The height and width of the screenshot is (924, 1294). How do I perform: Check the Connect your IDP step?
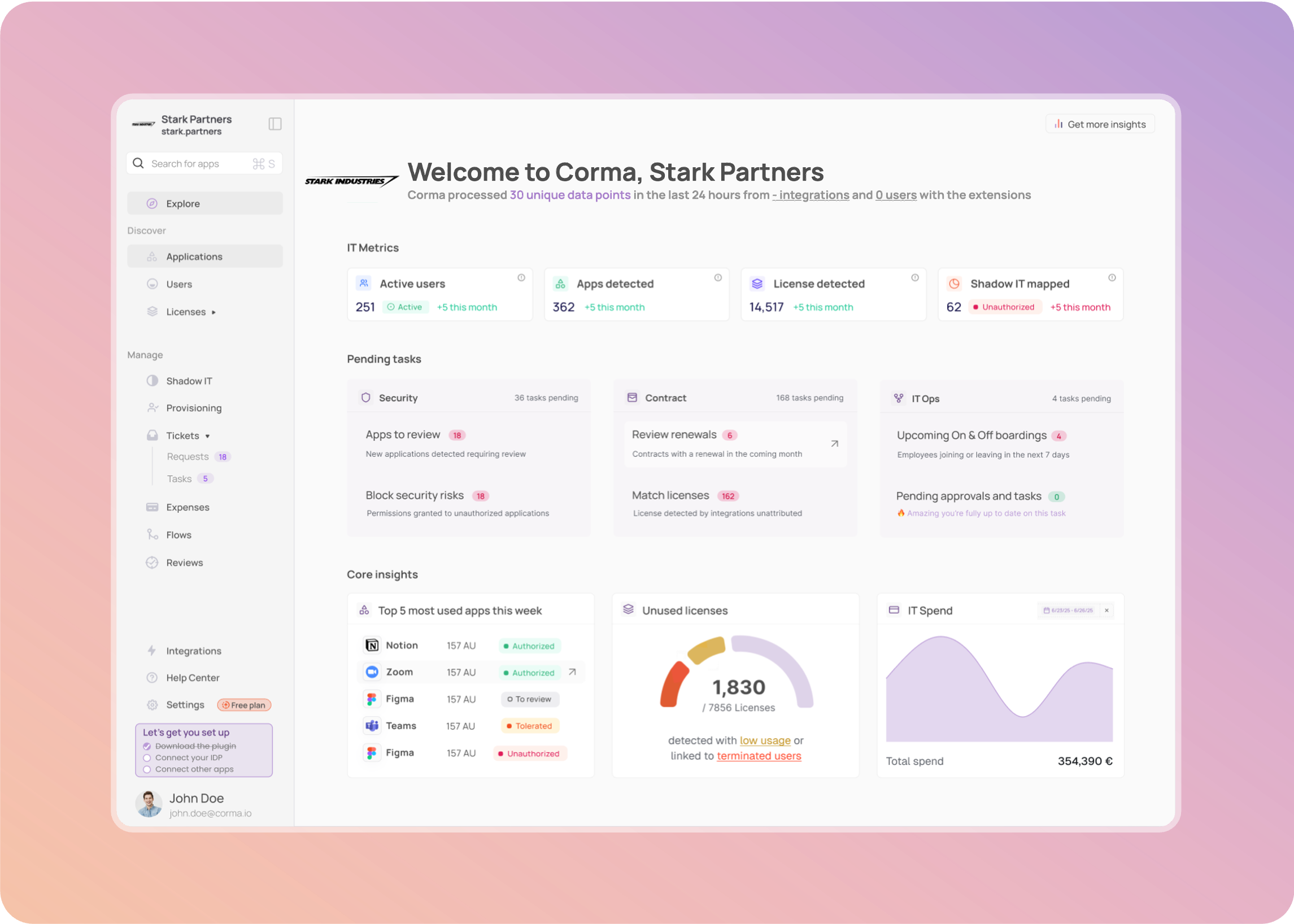pos(147,758)
